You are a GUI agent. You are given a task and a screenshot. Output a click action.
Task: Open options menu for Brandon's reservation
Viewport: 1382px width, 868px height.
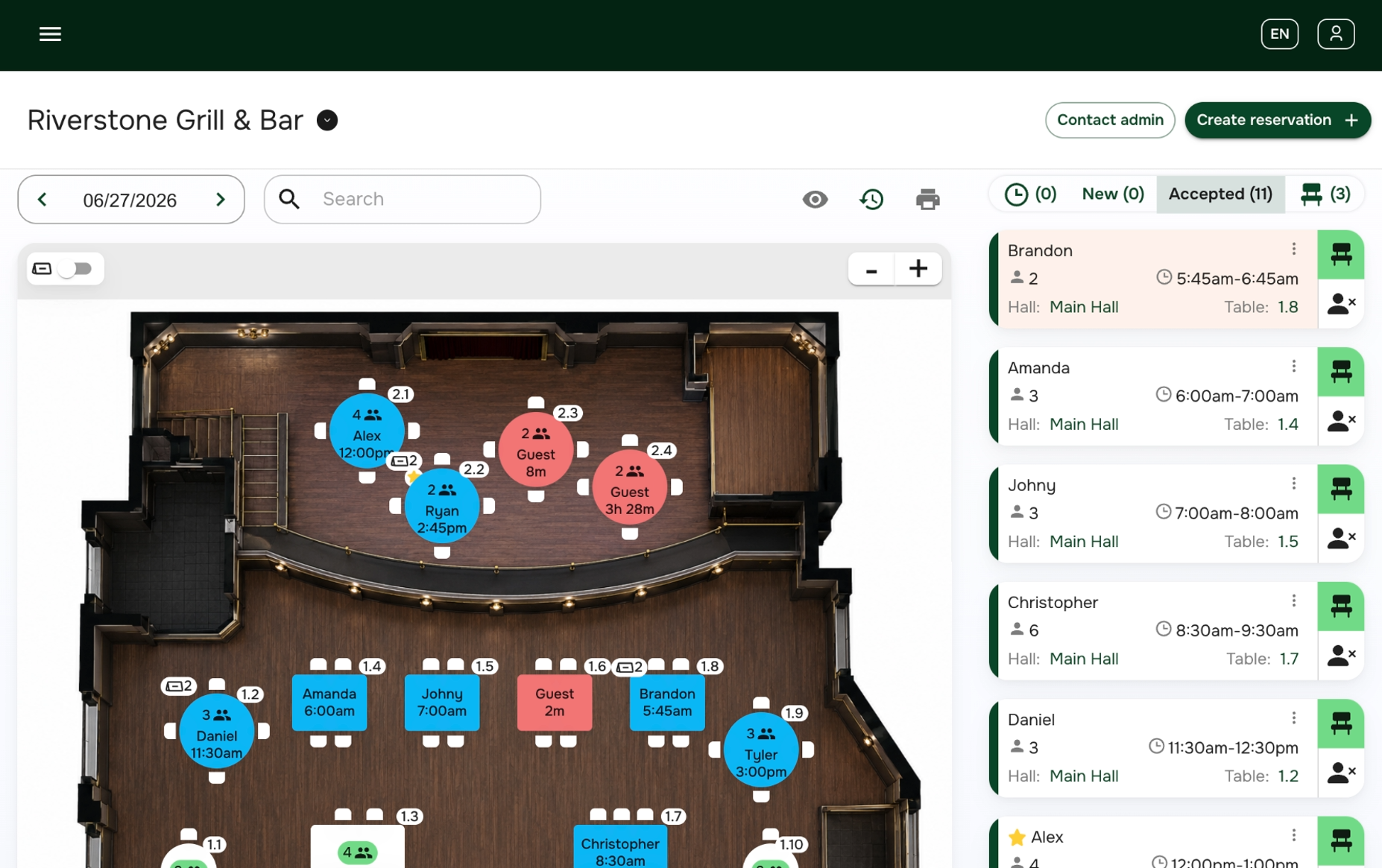pos(1294,250)
